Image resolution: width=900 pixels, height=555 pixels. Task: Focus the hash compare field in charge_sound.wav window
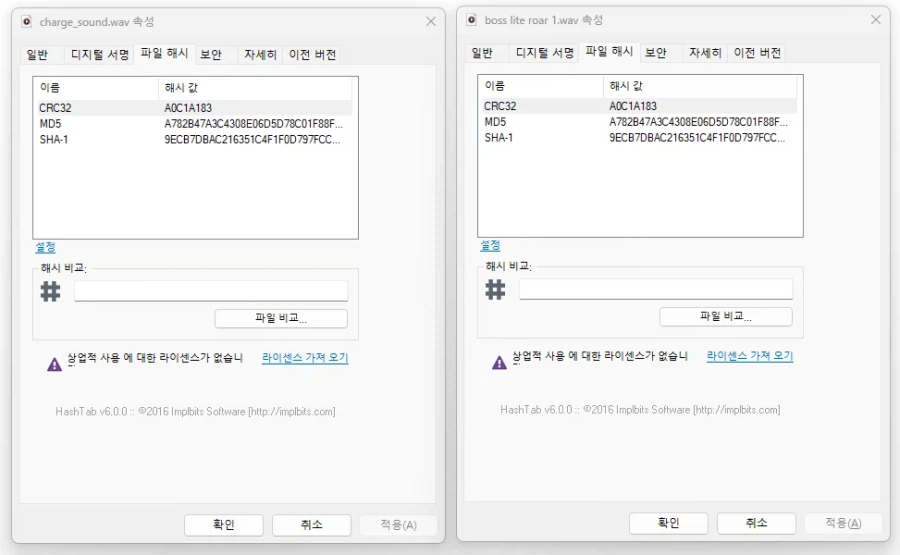click(x=211, y=290)
